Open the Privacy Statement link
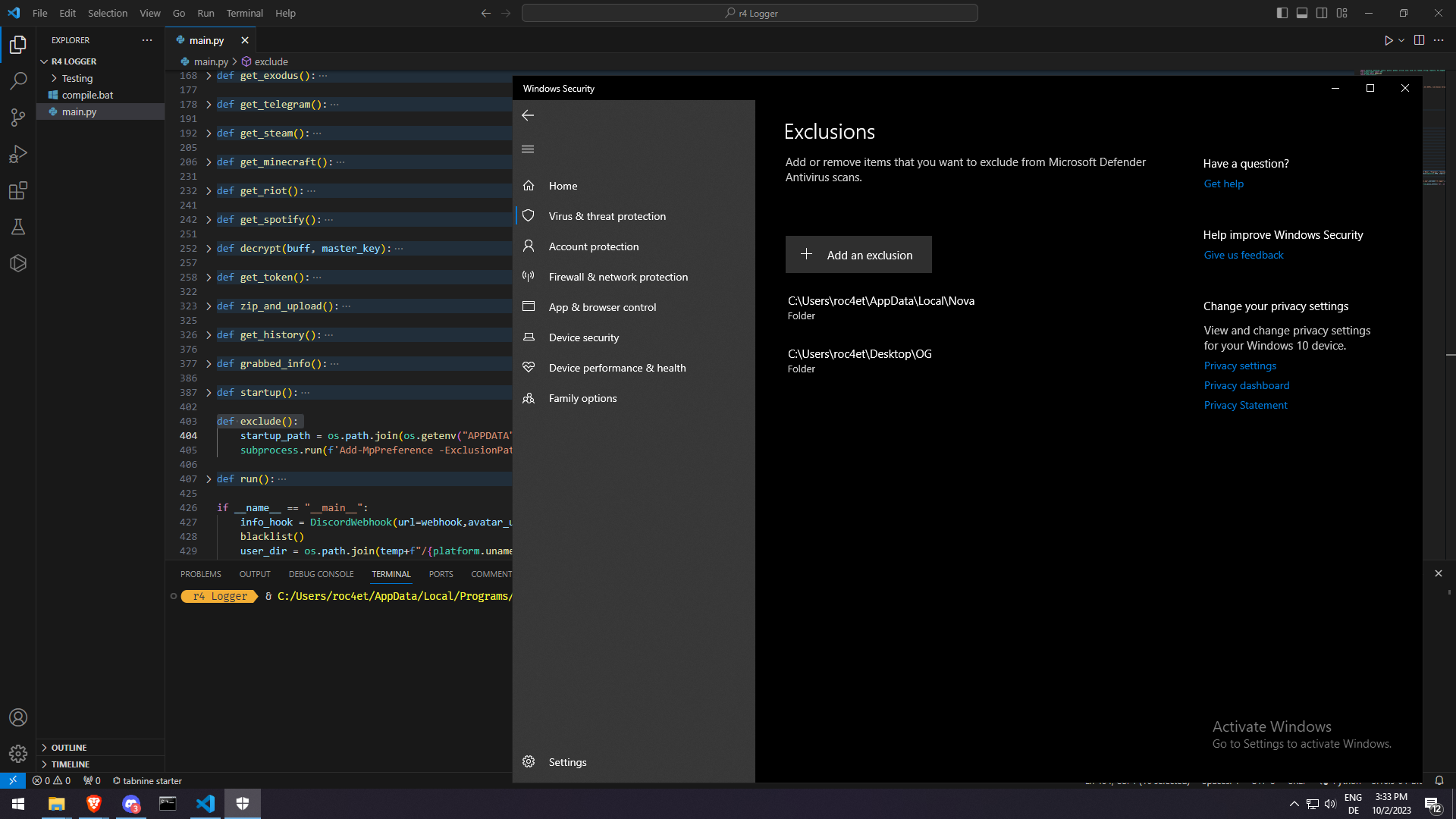The width and height of the screenshot is (1456, 819). coord(1245,405)
